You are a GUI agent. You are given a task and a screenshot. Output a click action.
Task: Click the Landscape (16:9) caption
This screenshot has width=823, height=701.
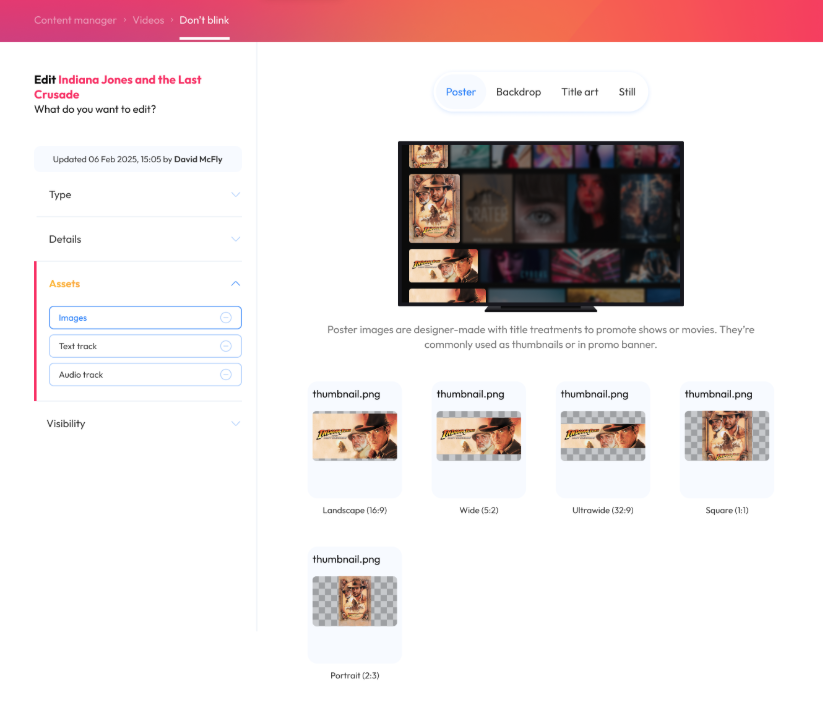[355, 510]
